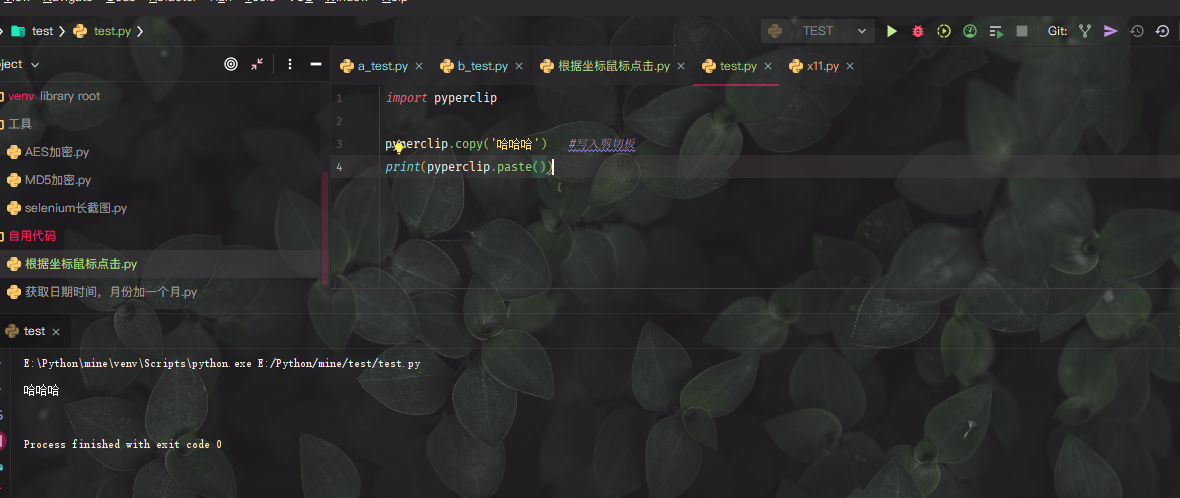Open TEST run configuration dropdown
Viewport: 1180px width, 498px height.
pos(817,31)
